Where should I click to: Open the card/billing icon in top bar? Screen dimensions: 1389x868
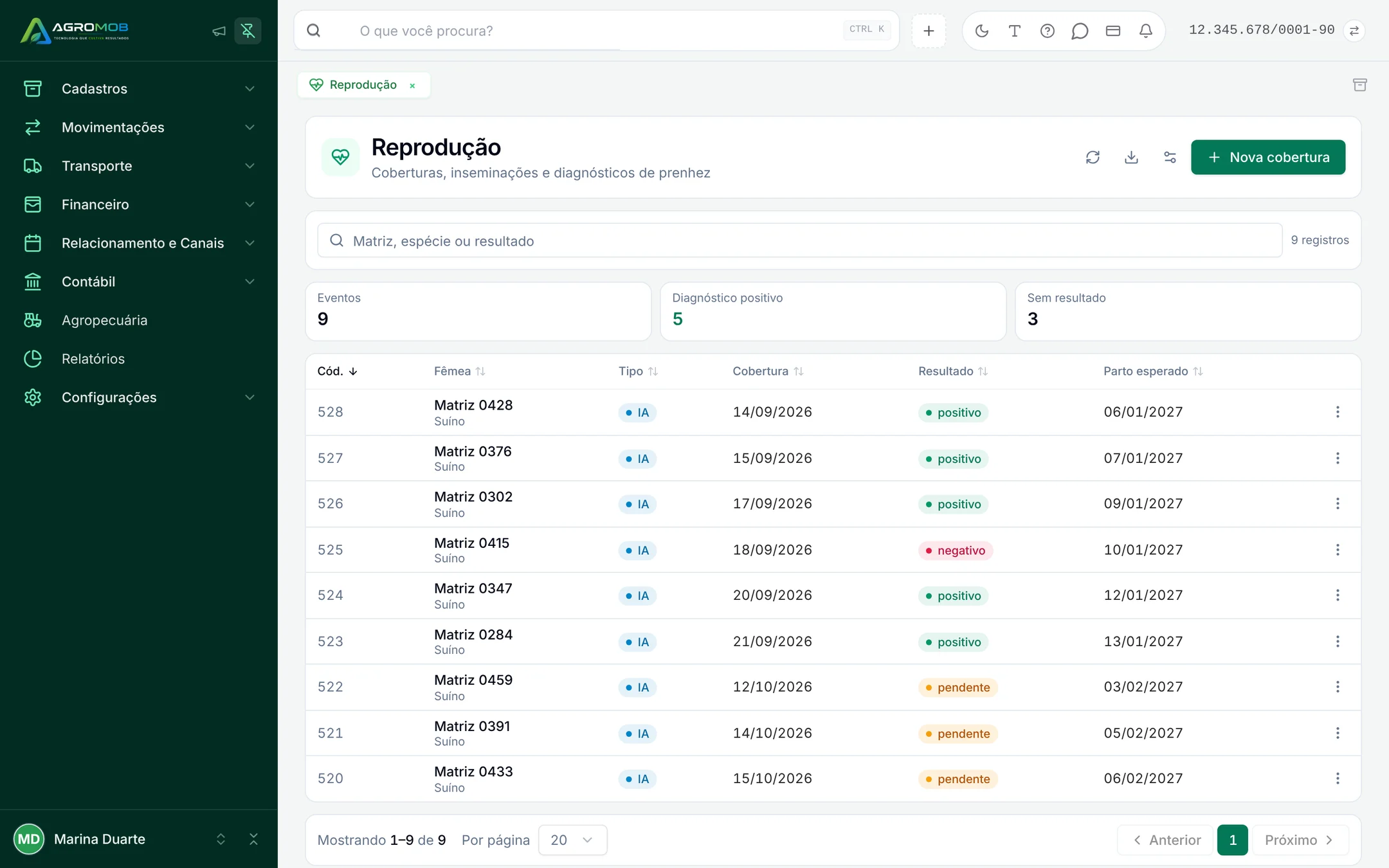(1112, 31)
